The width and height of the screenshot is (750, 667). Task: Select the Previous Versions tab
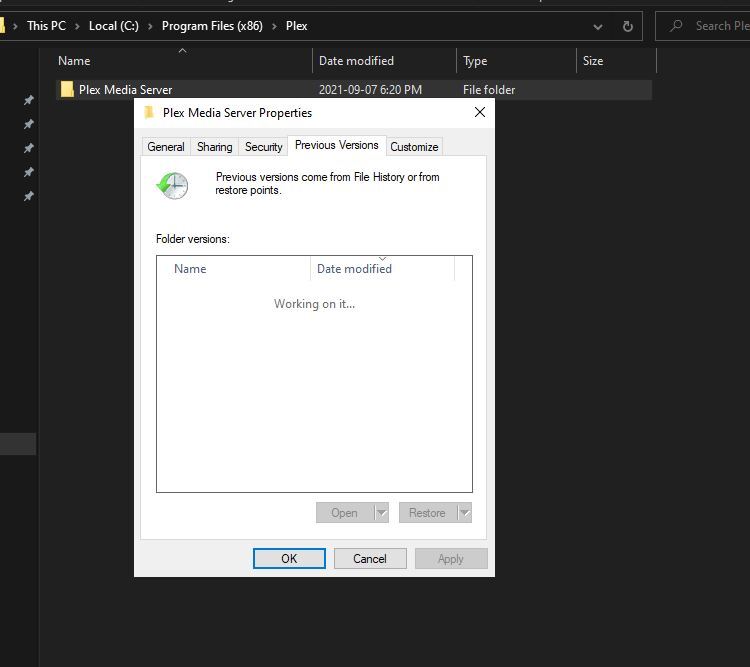pos(337,145)
